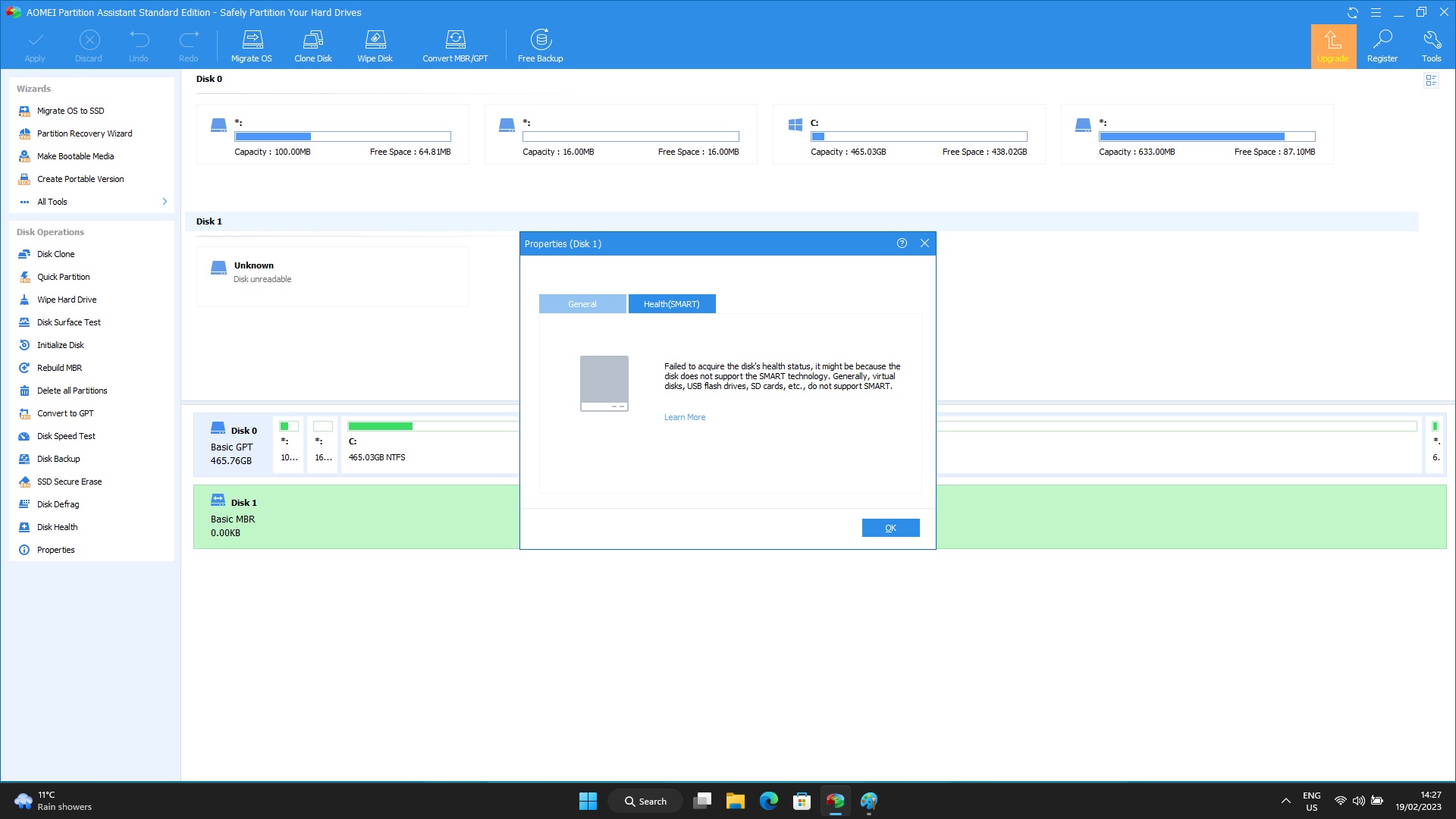The image size is (1456, 819).
Task: Open Disk Speed Test
Action: pos(66,436)
